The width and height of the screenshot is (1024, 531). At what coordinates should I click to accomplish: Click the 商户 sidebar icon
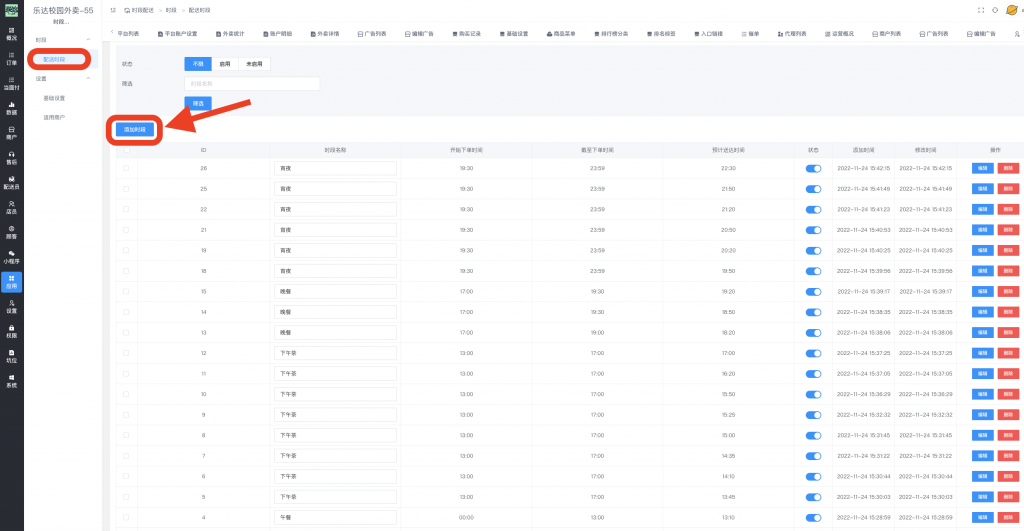click(11, 132)
